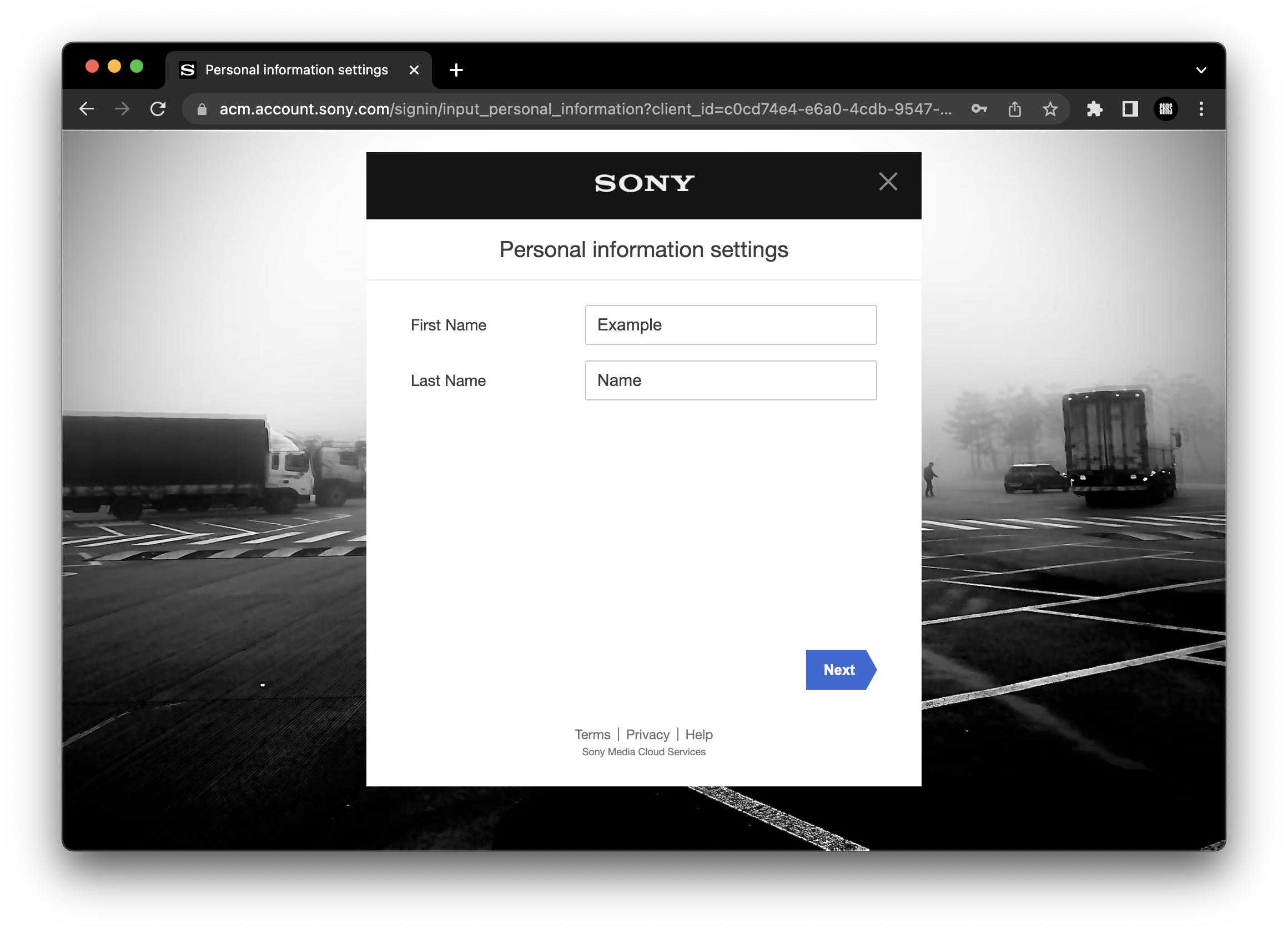Close the Sony dialog with X
This screenshot has height=933, width=1288.
[888, 182]
